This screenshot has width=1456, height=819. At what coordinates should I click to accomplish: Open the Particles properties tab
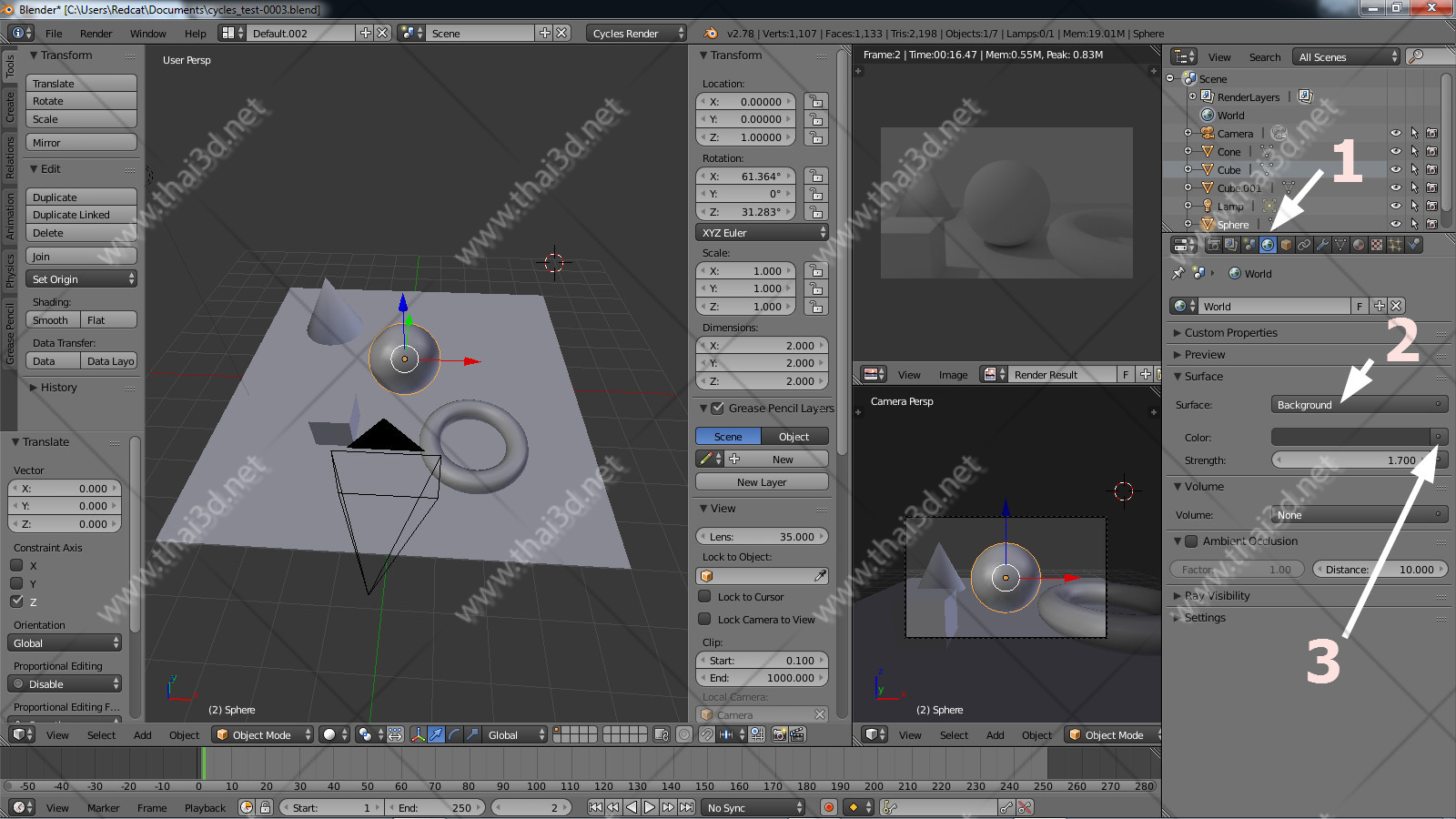coord(1395,245)
